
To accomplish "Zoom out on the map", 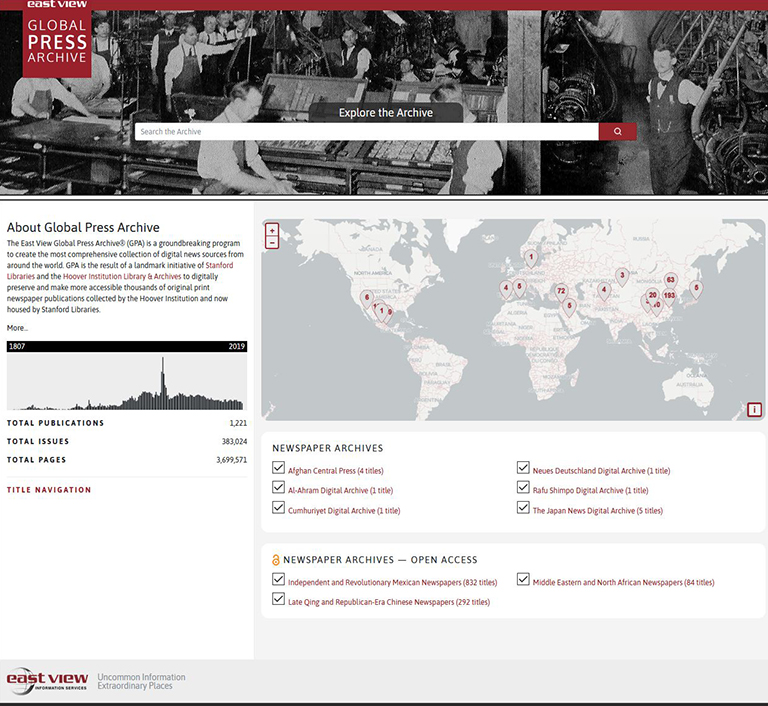I will 272,242.
